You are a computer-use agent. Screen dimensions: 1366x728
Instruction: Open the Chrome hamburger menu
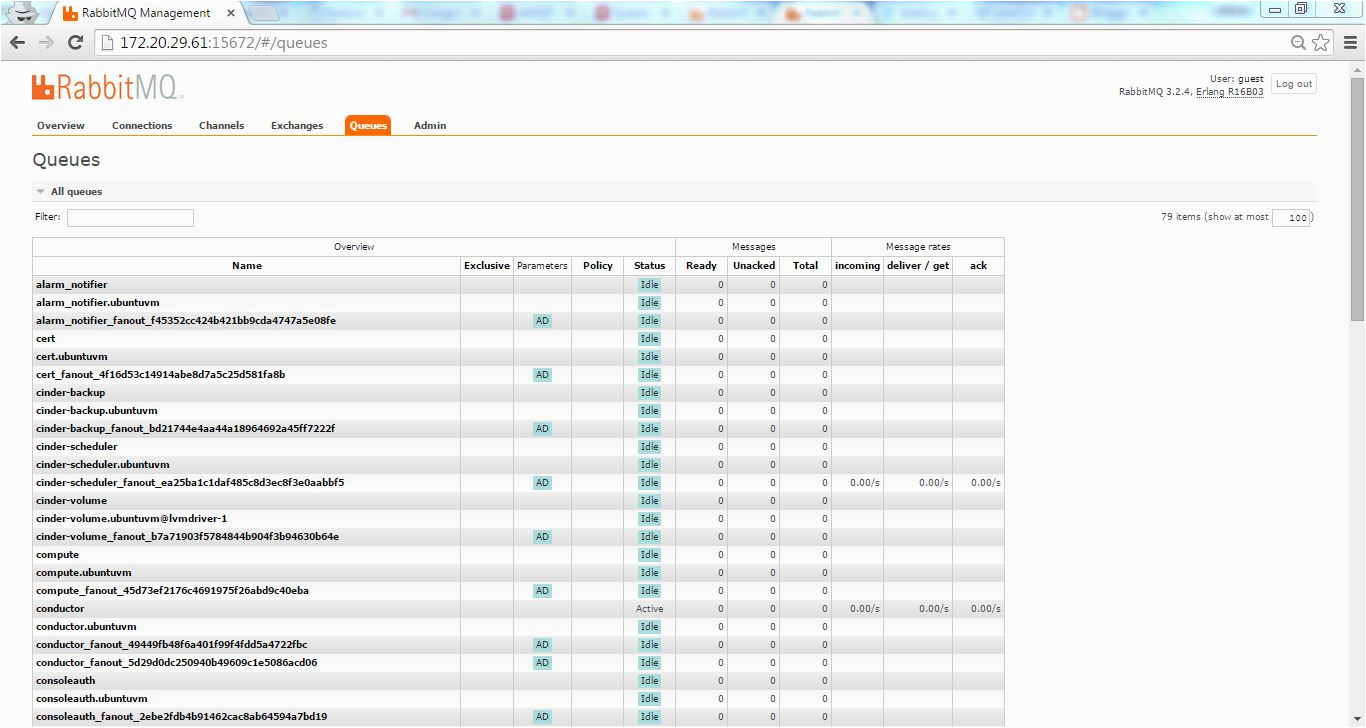click(1348, 42)
